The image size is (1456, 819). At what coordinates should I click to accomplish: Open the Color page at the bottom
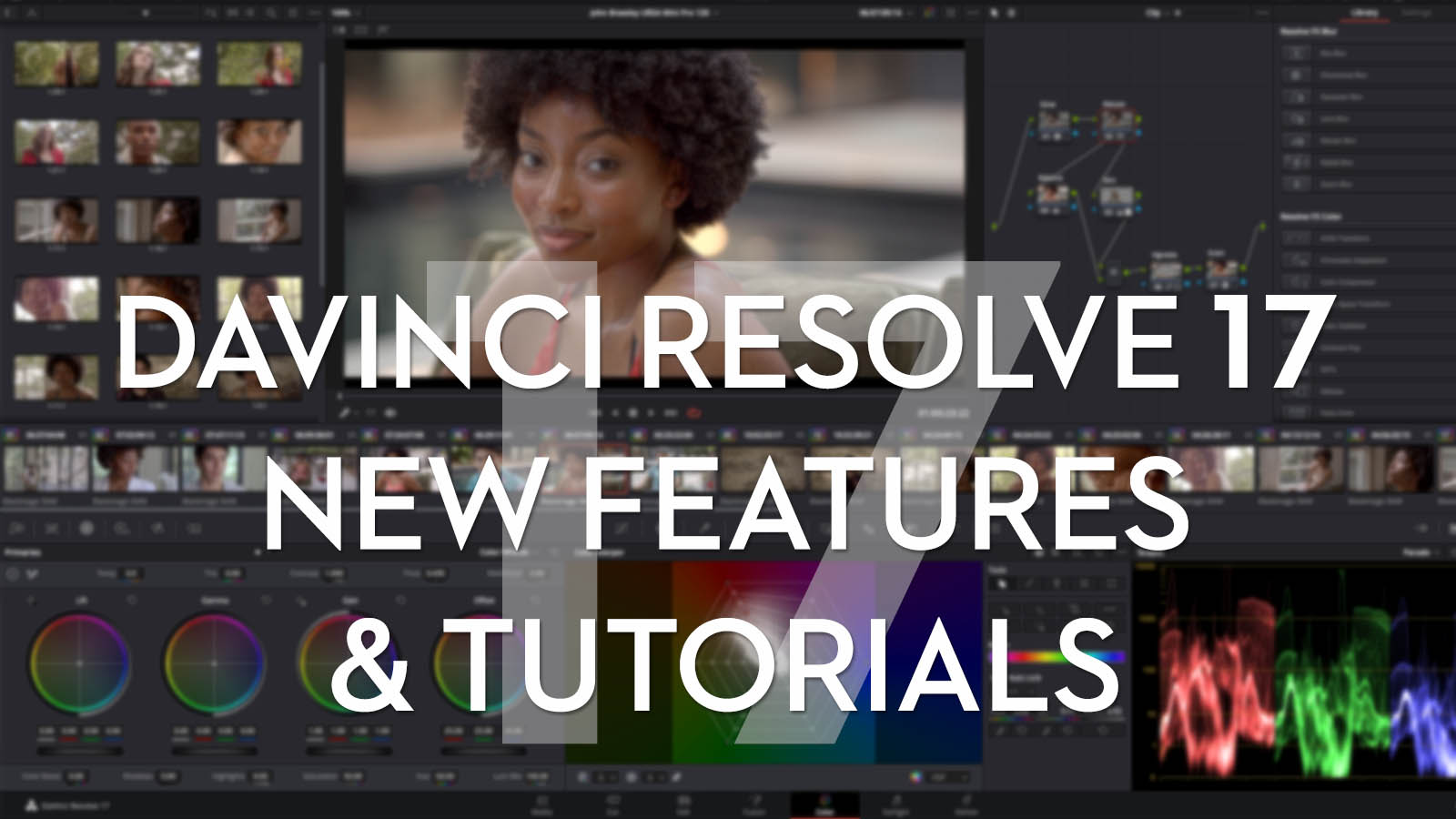click(x=824, y=805)
